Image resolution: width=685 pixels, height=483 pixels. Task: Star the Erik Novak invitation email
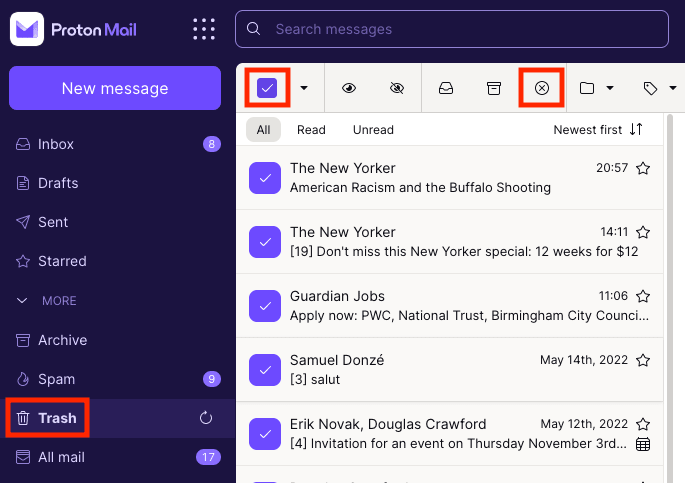[643, 424]
